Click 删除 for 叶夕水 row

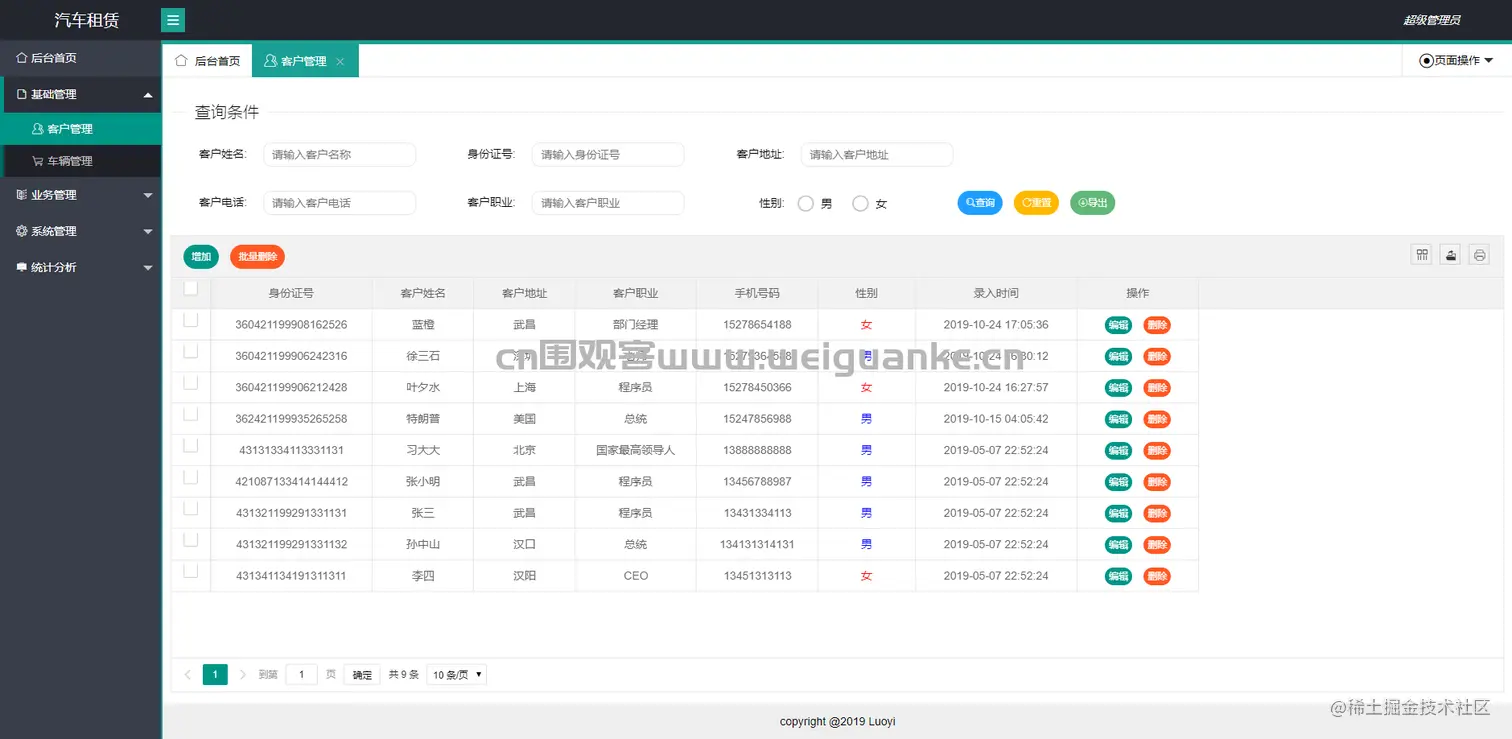pyautogui.click(x=1157, y=388)
